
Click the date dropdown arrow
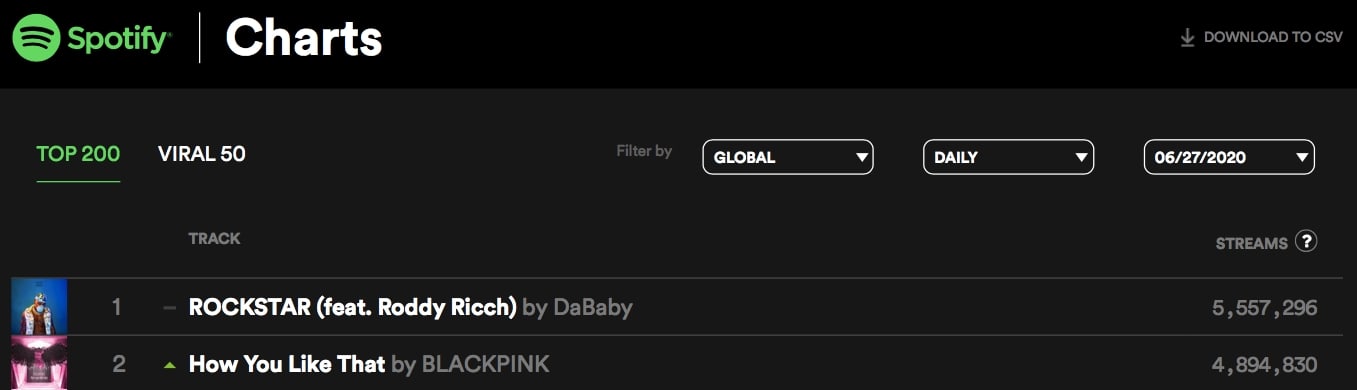(1301, 158)
